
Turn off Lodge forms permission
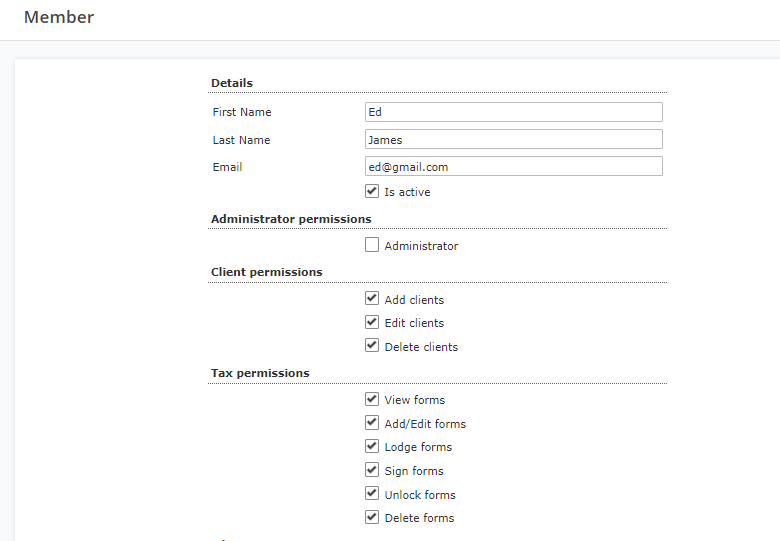click(372, 446)
